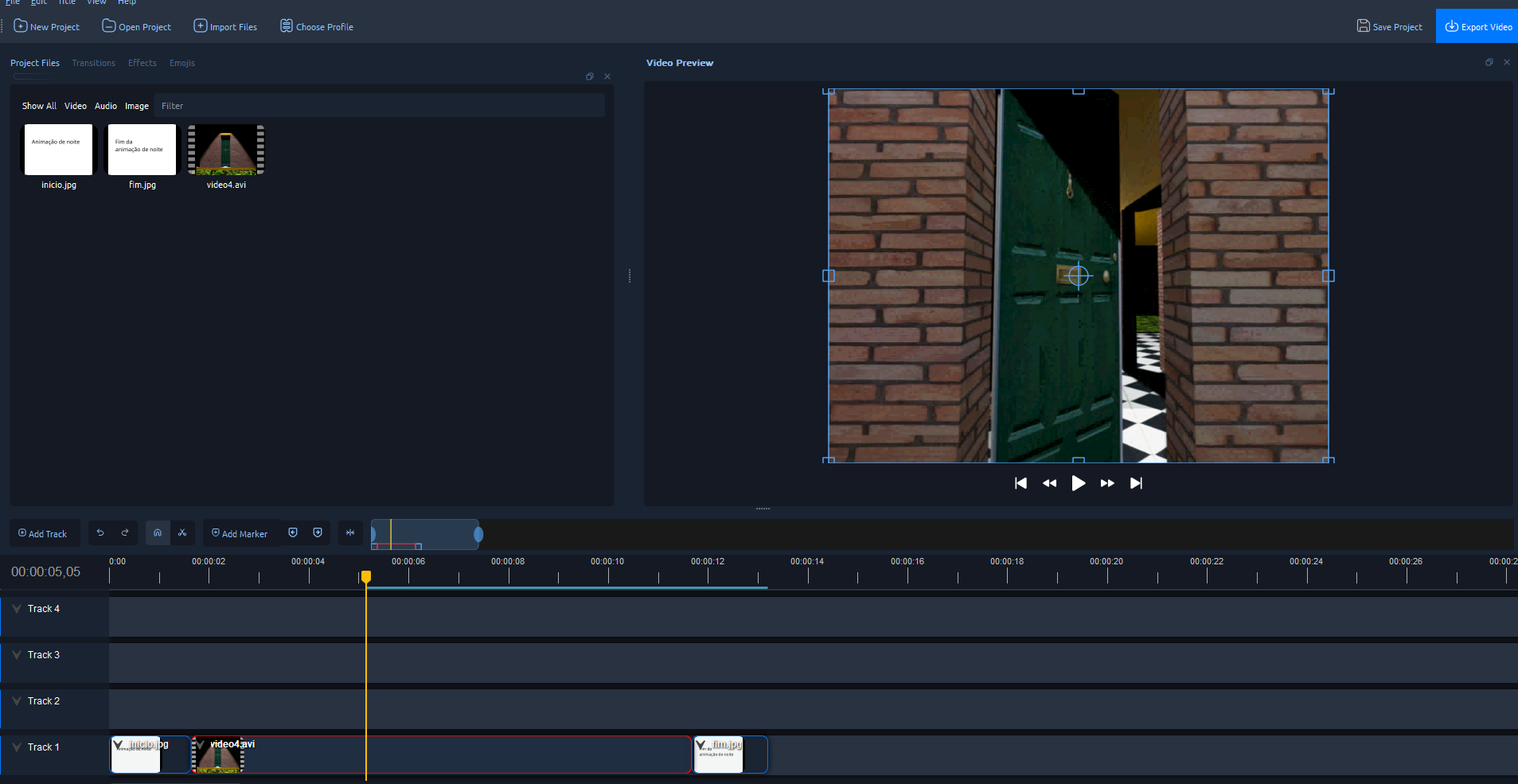Click Save Project in the toolbar
Viewport: 1518px width, 784px height.
point(1389,26)
